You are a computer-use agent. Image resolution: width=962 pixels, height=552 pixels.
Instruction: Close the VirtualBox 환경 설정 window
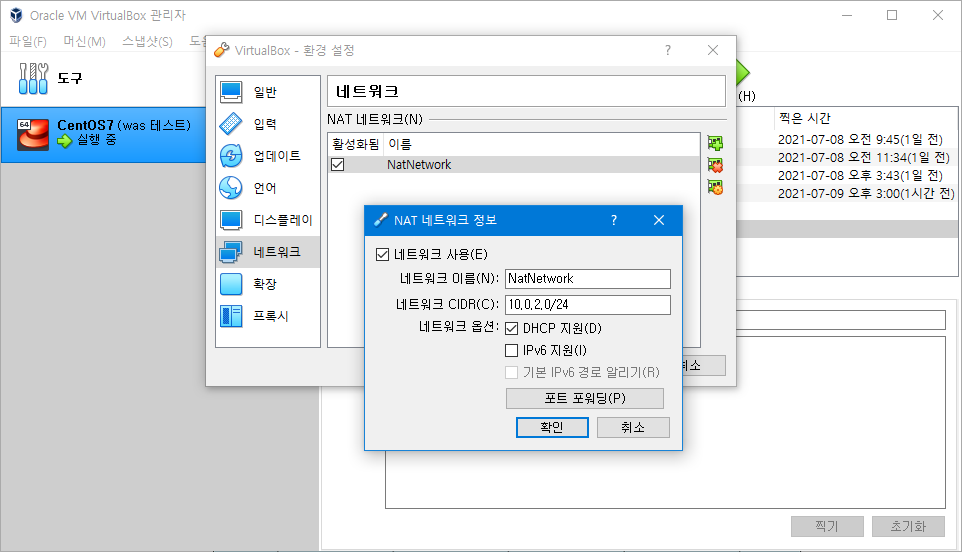click(x=713, y=50)
